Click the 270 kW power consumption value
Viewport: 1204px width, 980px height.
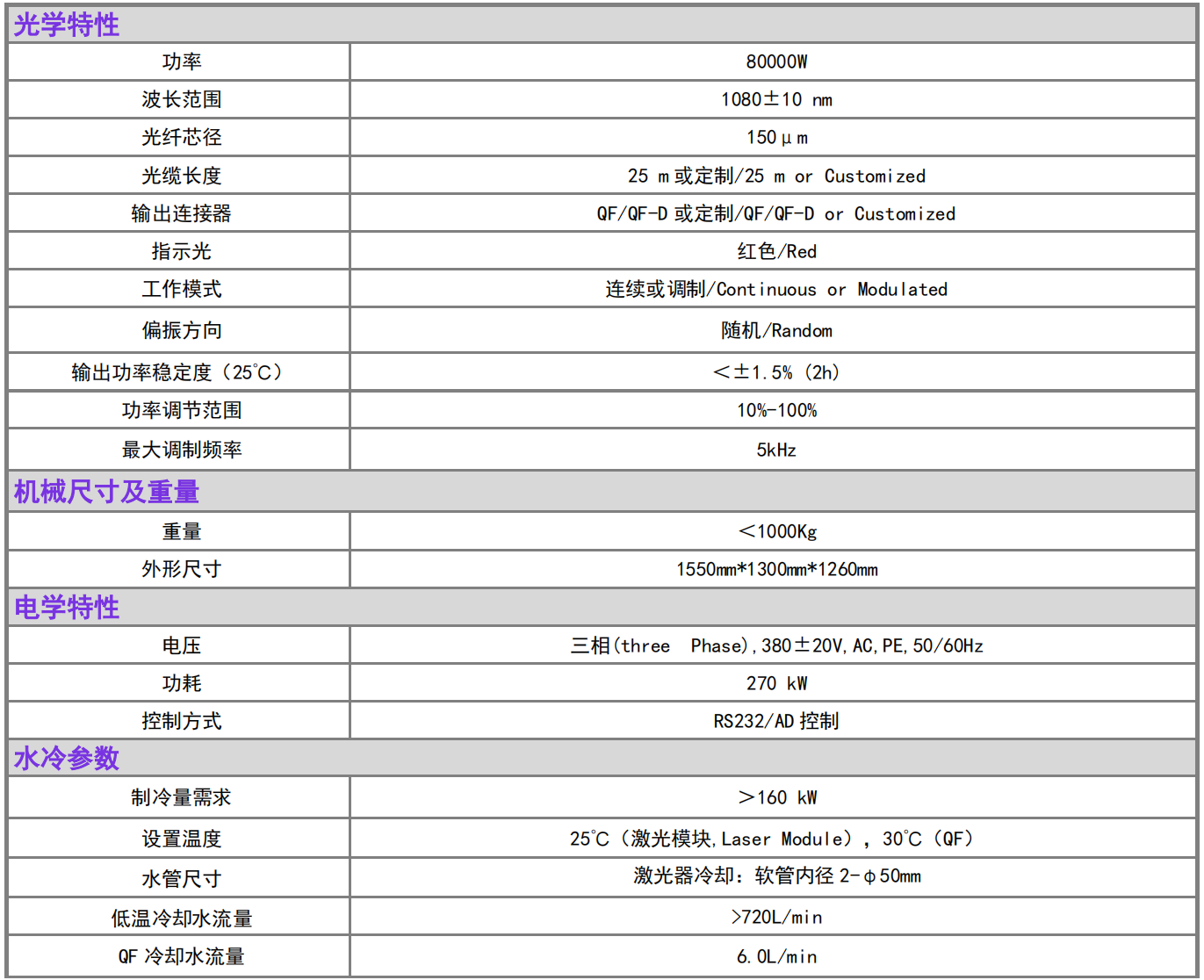[776, 683]
